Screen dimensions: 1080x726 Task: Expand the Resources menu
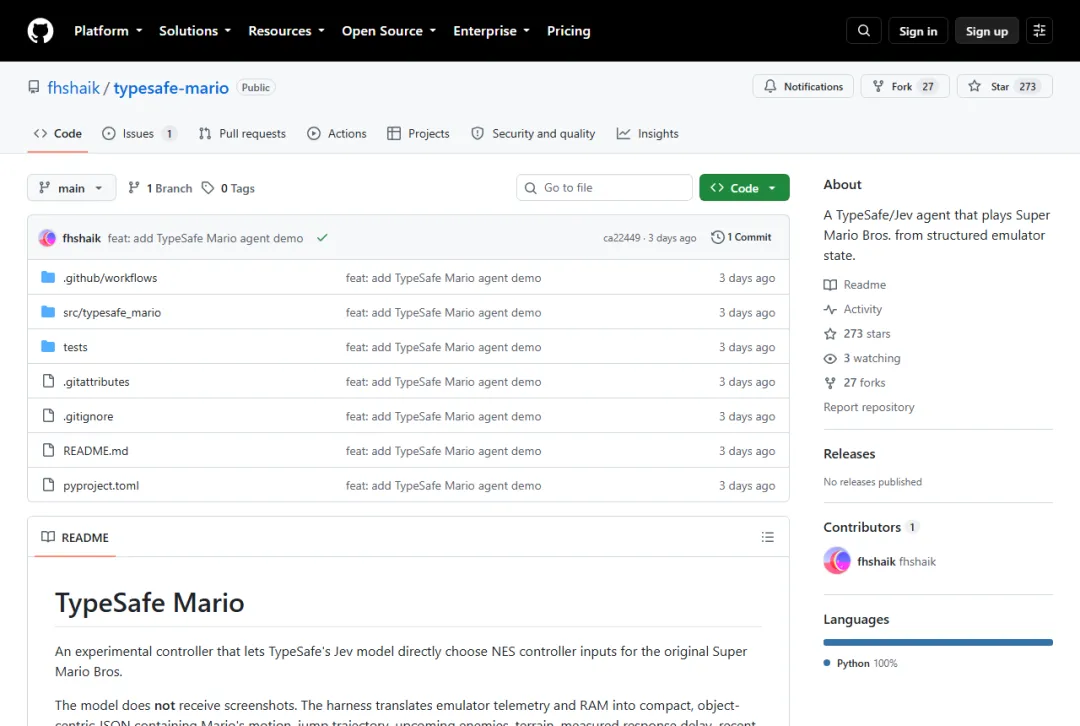(287, 31)
